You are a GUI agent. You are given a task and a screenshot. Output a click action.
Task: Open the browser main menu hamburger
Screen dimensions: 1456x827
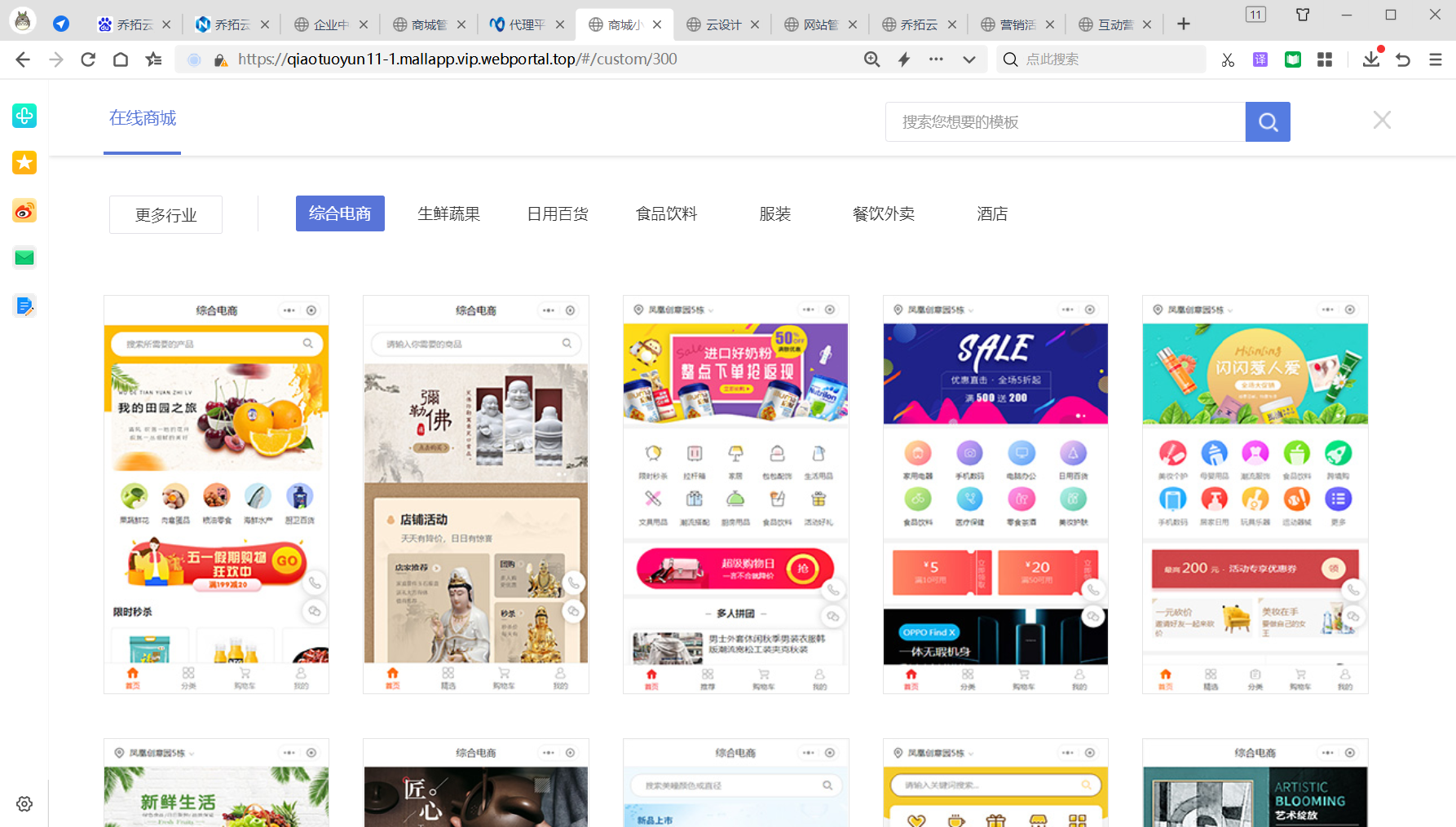(1435, 59)
